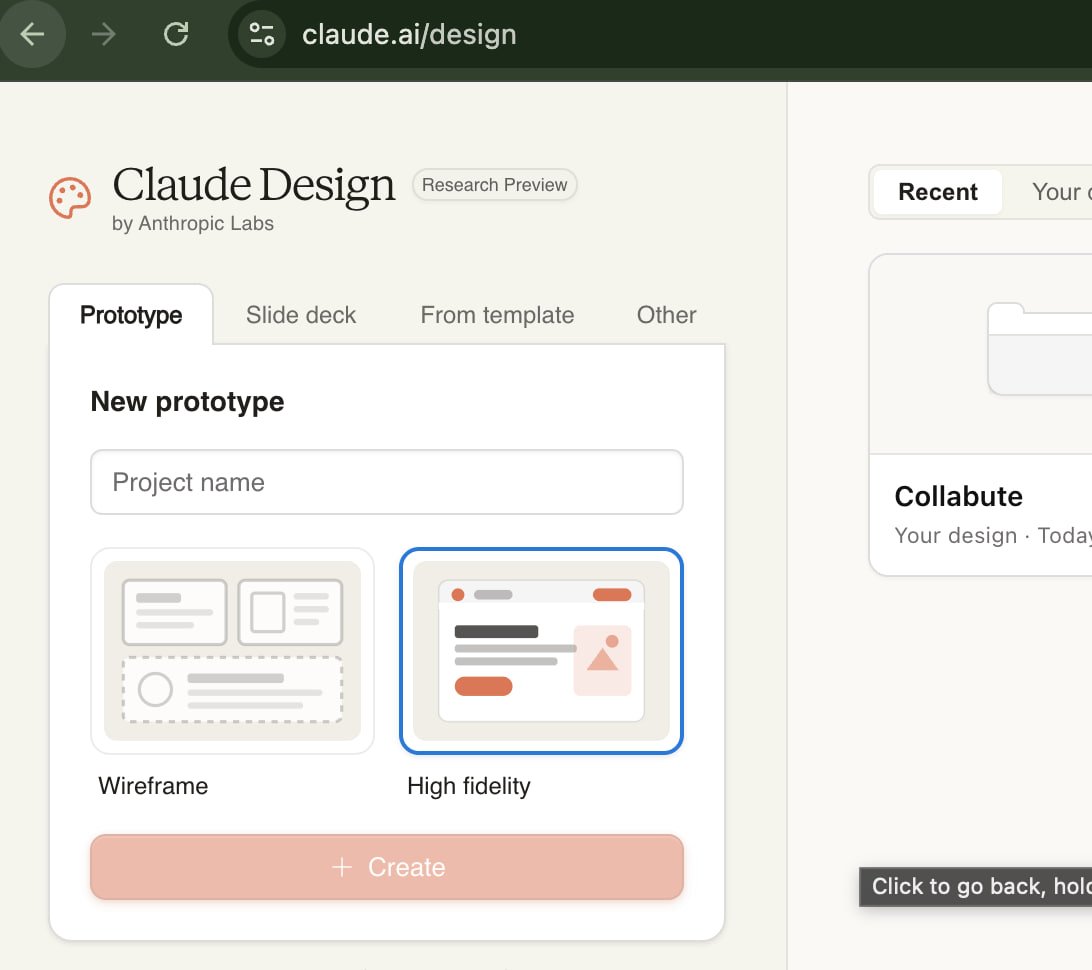Click the Claude Design palette logo

pyautogui.click(x=70, y=198)
